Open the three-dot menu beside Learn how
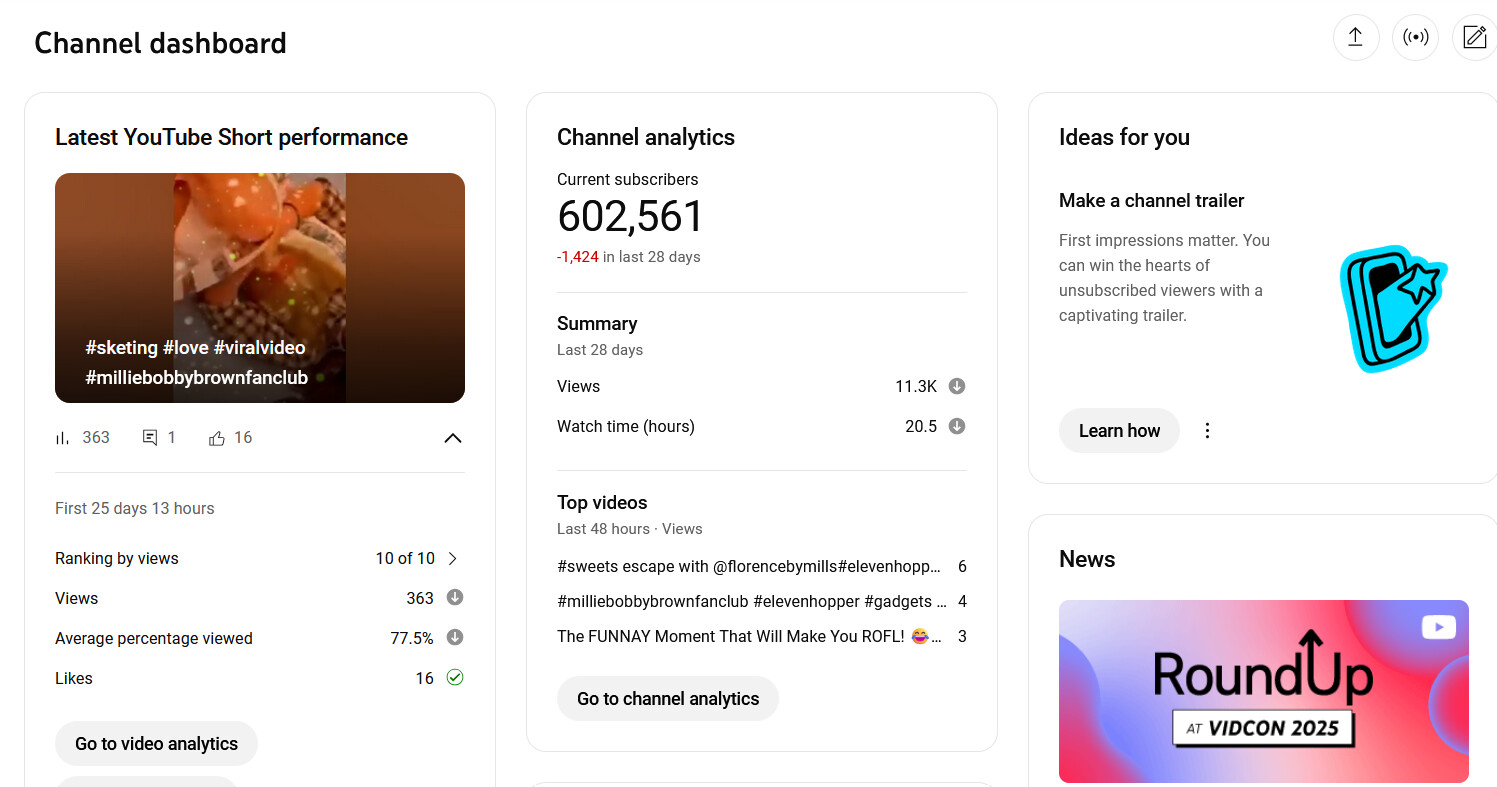 1207,431
